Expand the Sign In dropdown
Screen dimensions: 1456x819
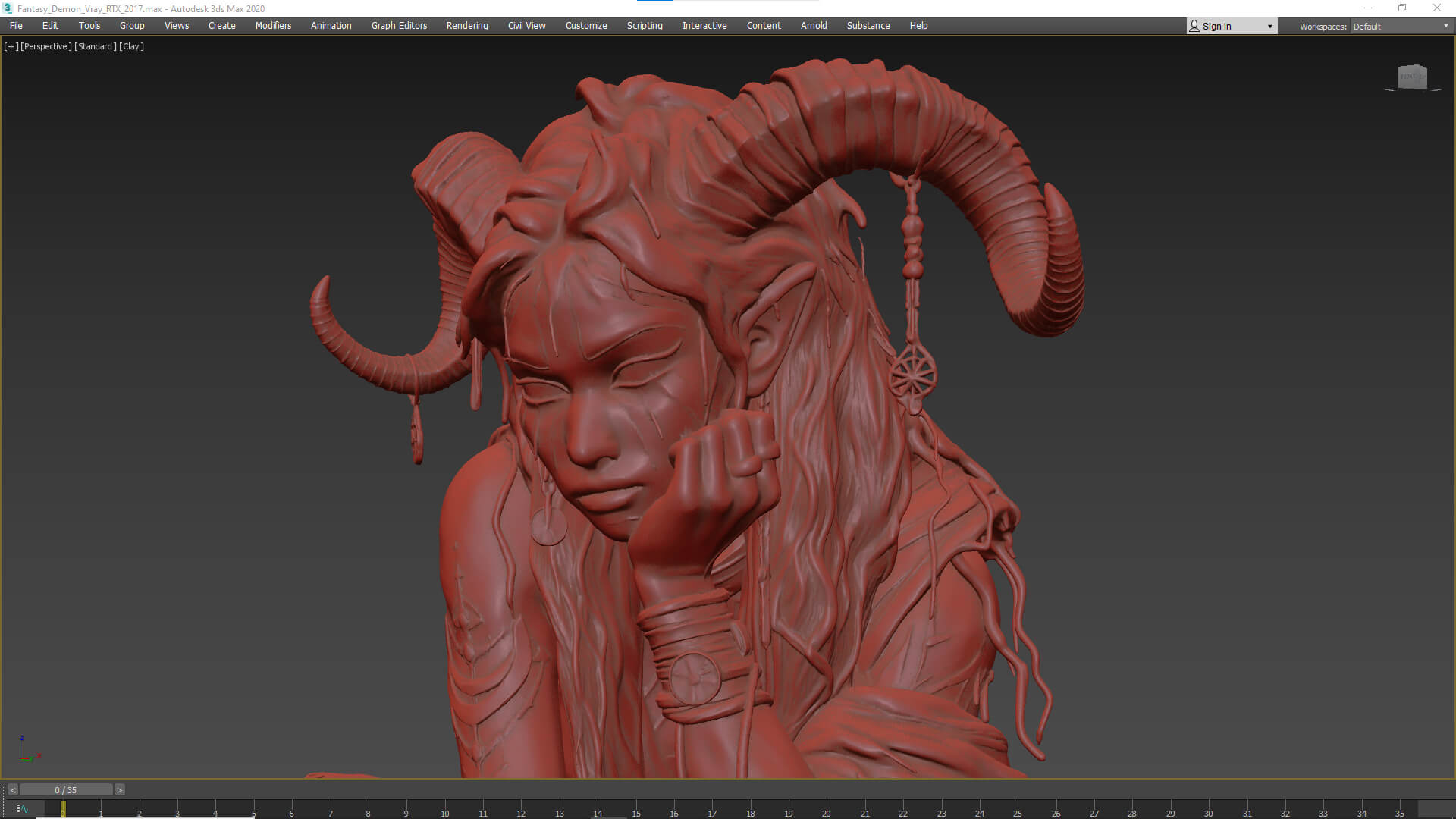click(1270, 27)
